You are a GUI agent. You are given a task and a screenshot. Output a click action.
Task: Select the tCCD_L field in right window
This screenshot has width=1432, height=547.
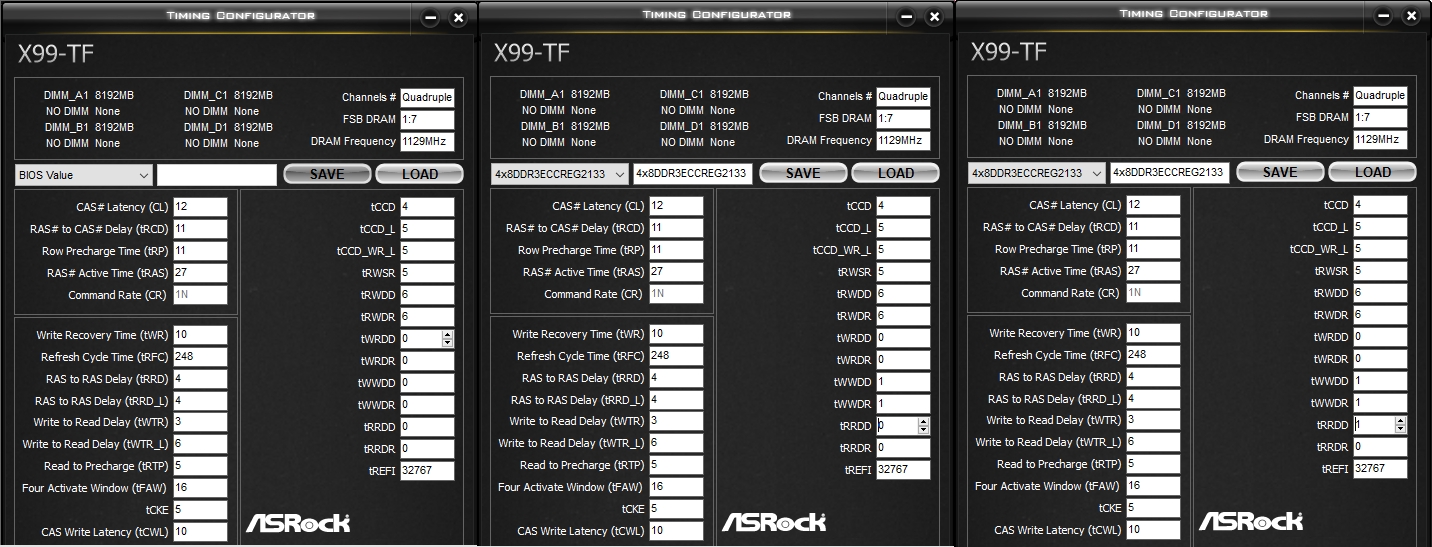click(x=1380, y=227)
